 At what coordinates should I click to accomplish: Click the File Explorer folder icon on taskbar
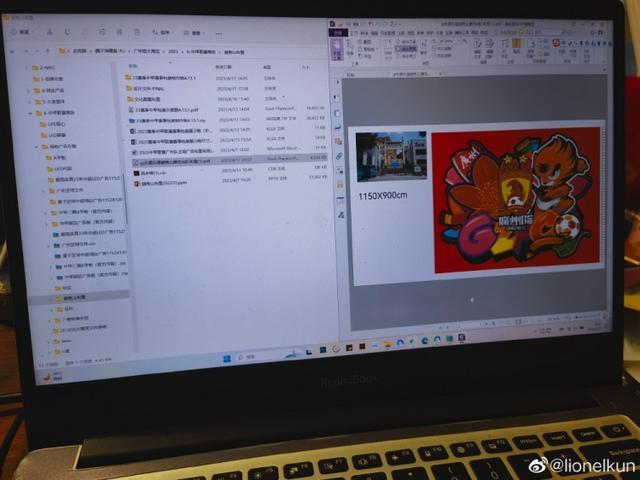coord(387,344)
